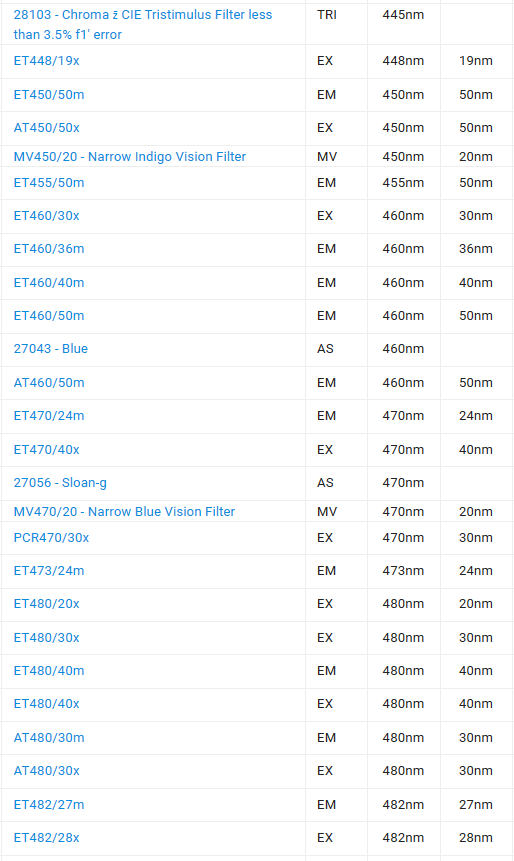
Task: Open MV450/20 Narrow Indigo Vision Filter
Action: coord(130,157)
